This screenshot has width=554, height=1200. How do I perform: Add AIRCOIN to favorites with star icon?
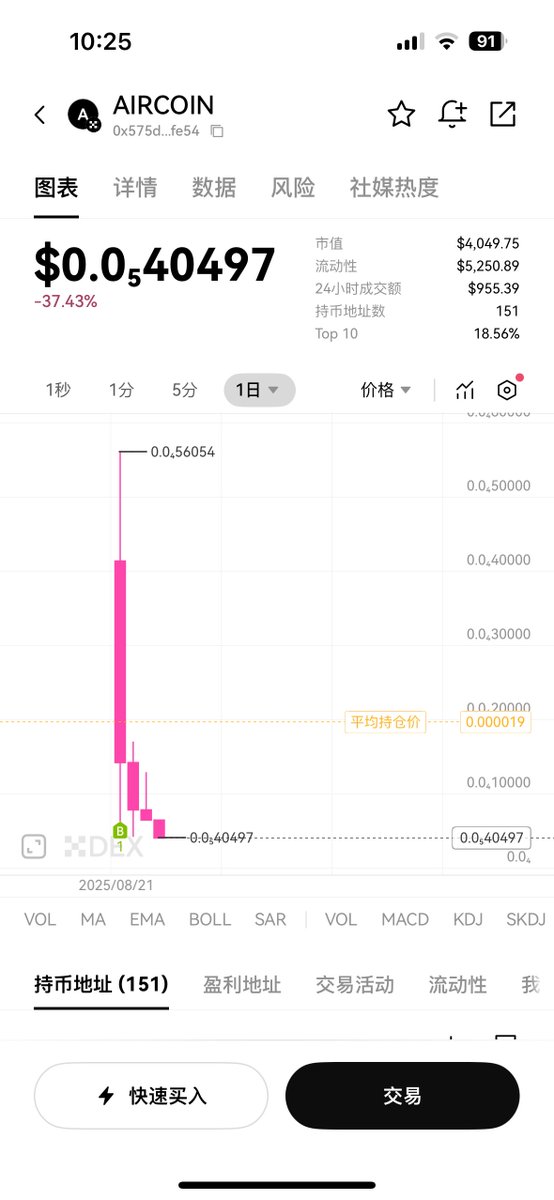pos(401,114)
